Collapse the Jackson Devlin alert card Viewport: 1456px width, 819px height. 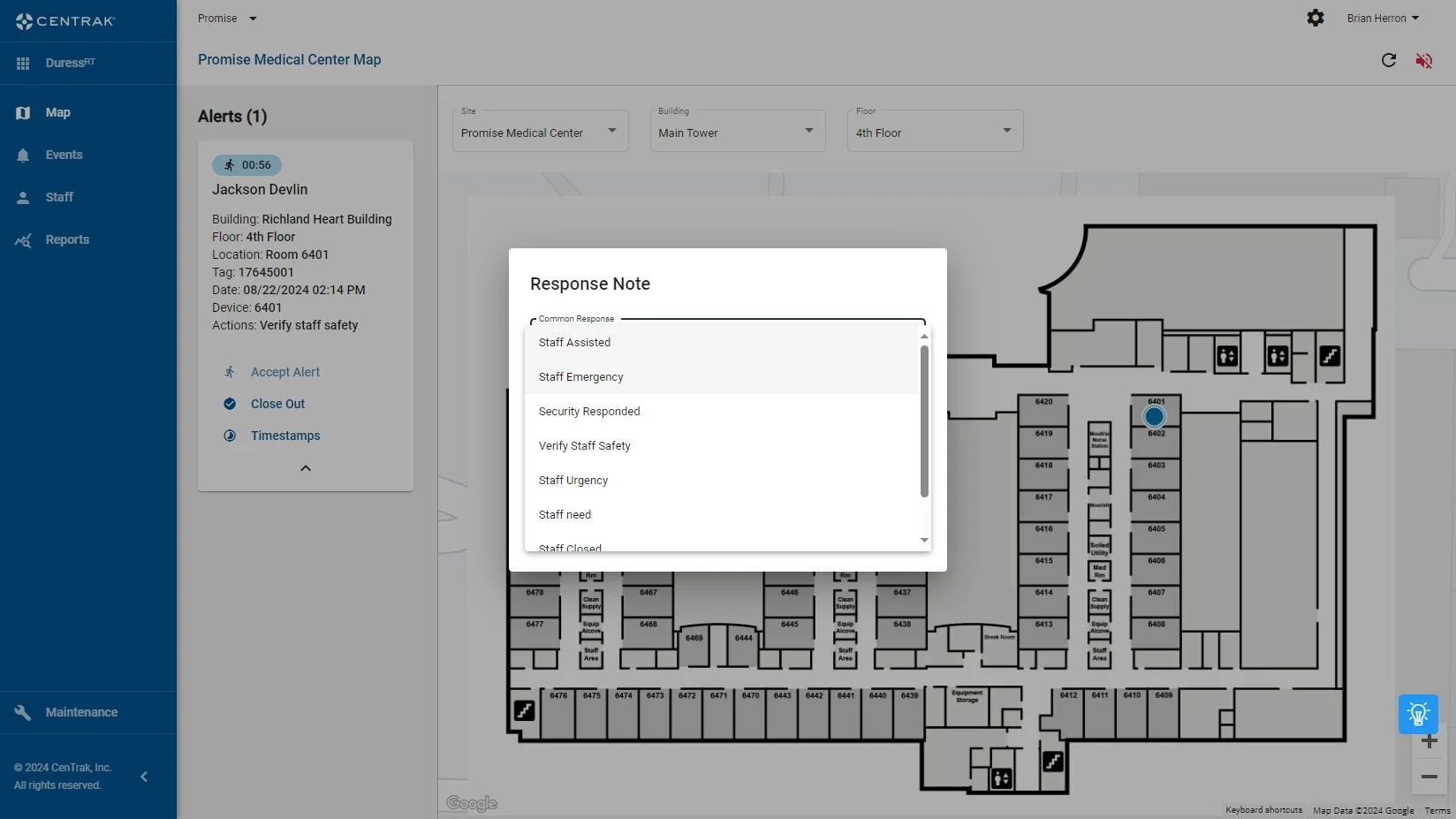[306, 468]
